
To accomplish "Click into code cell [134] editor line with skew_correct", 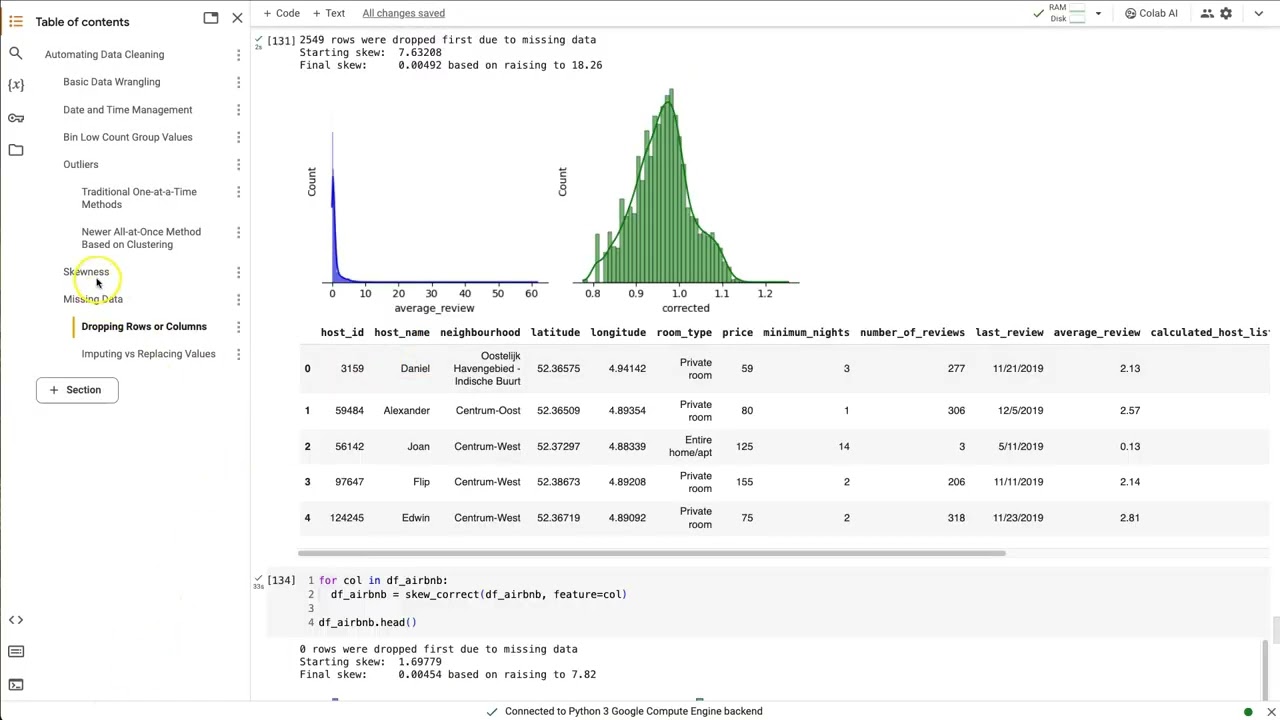I will pyautogui.click(x=479, y=594).
